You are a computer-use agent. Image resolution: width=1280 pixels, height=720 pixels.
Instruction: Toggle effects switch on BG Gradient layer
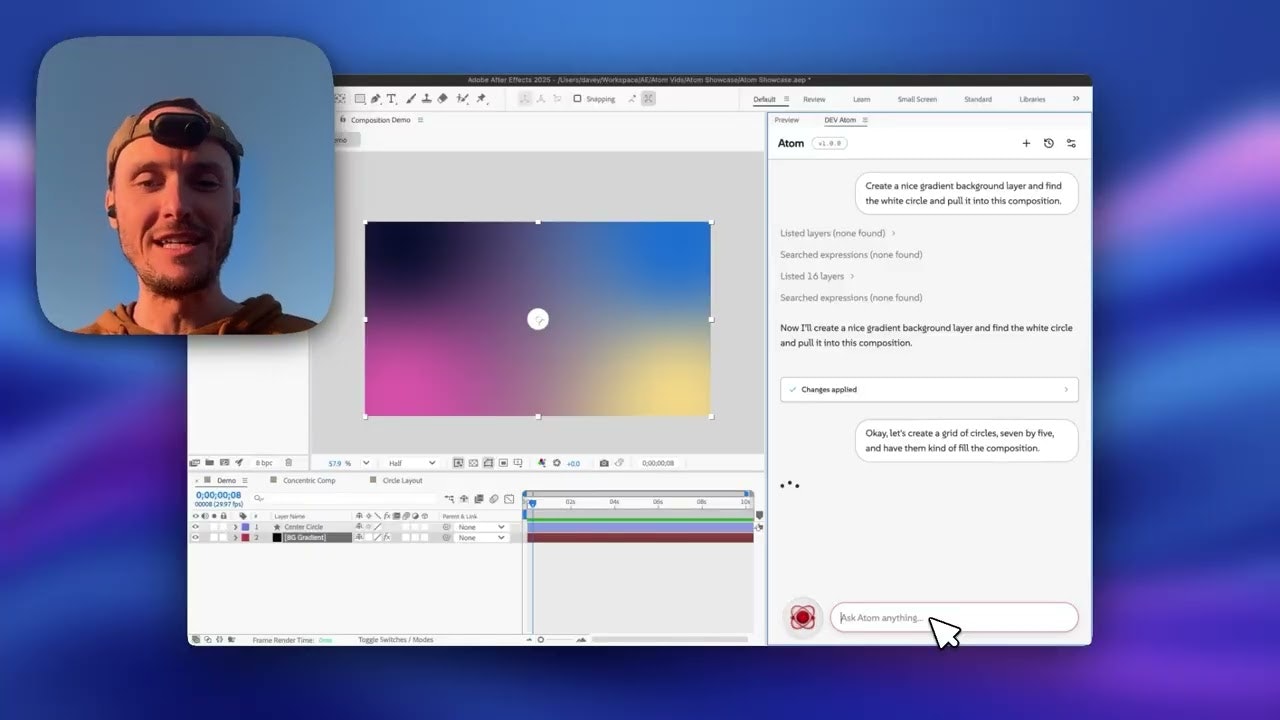(386, 538)
